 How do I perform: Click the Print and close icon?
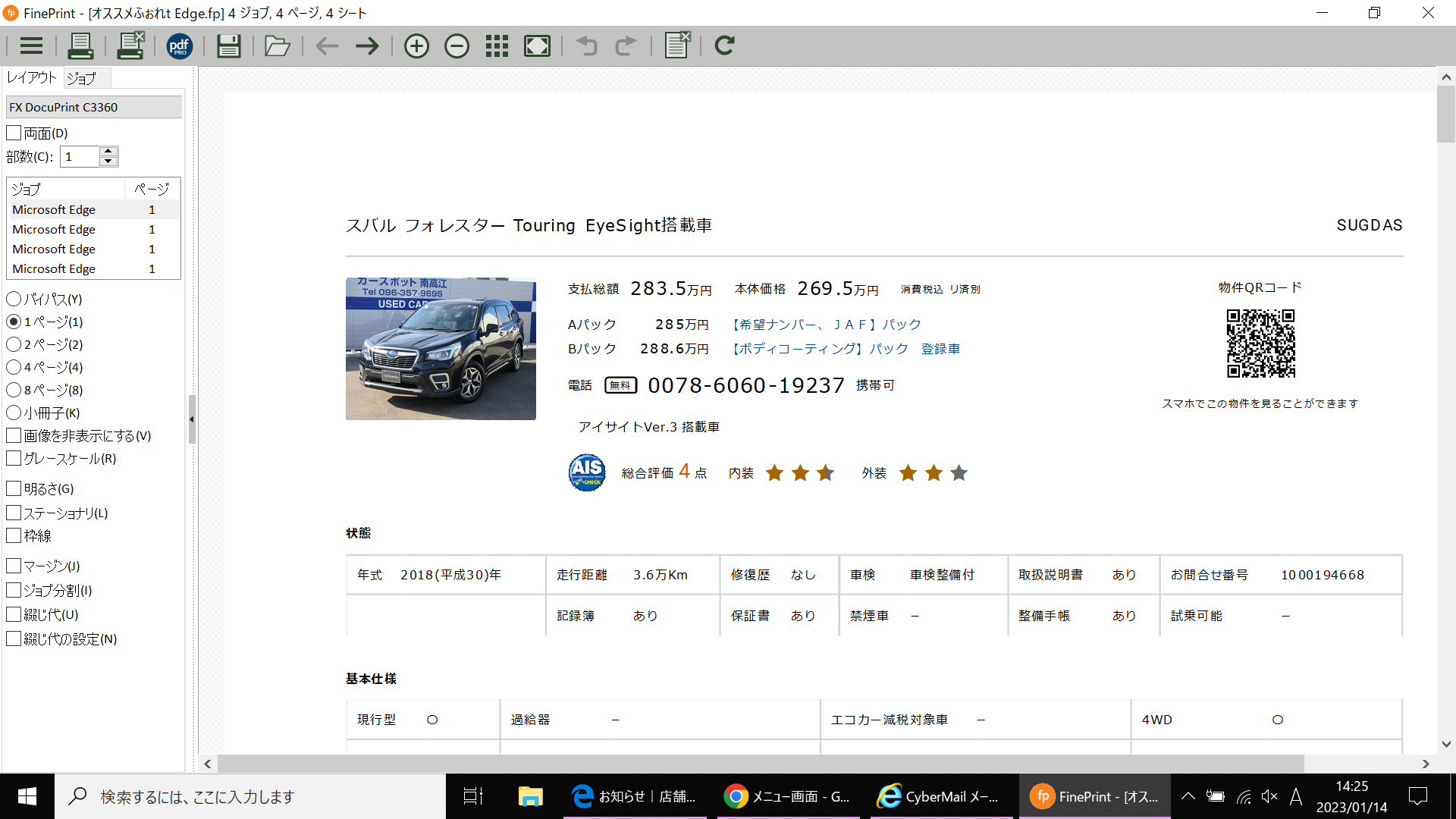[130, 45]
